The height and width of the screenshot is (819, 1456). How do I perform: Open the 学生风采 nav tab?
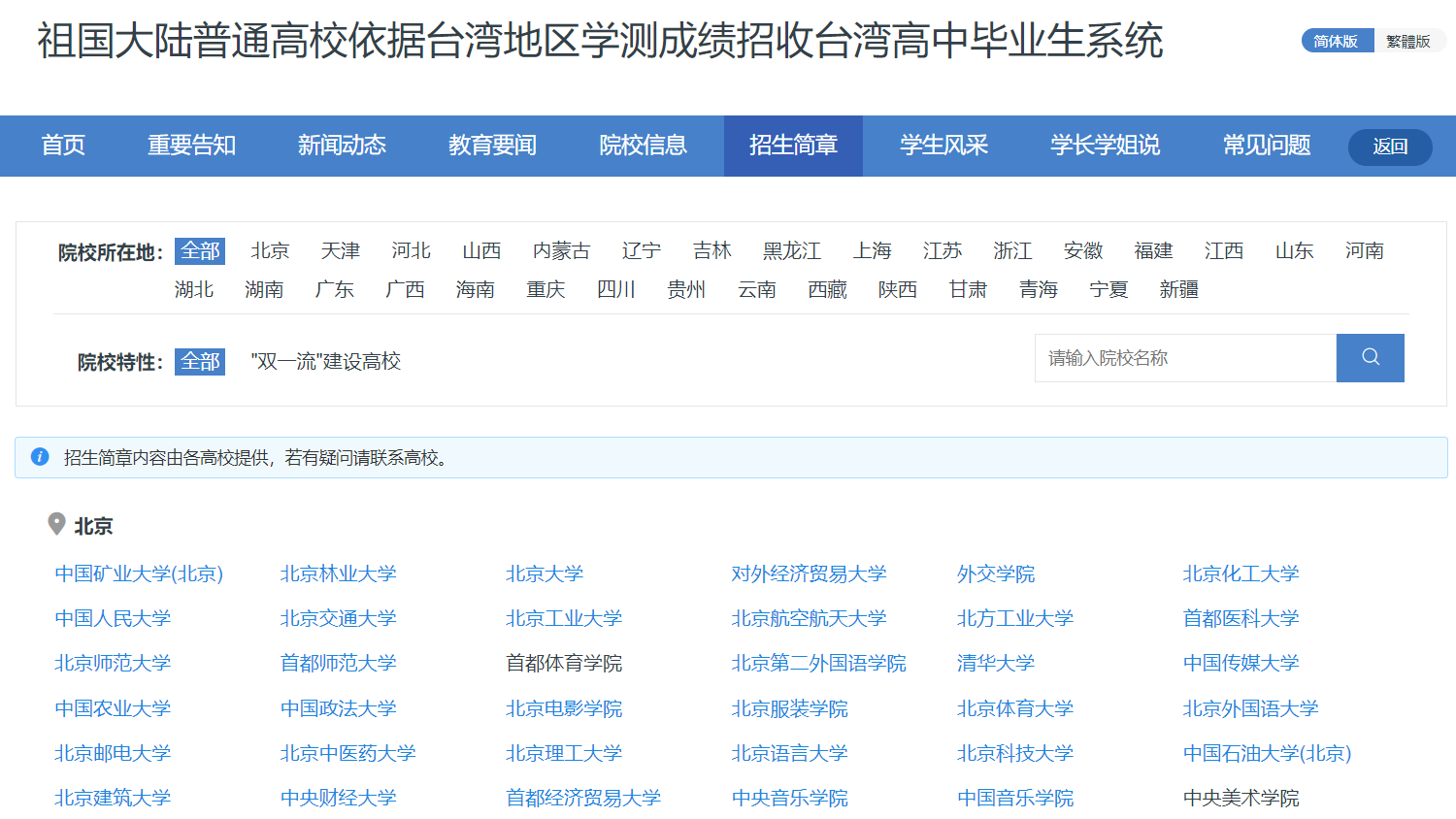click(x=943, y=146)
